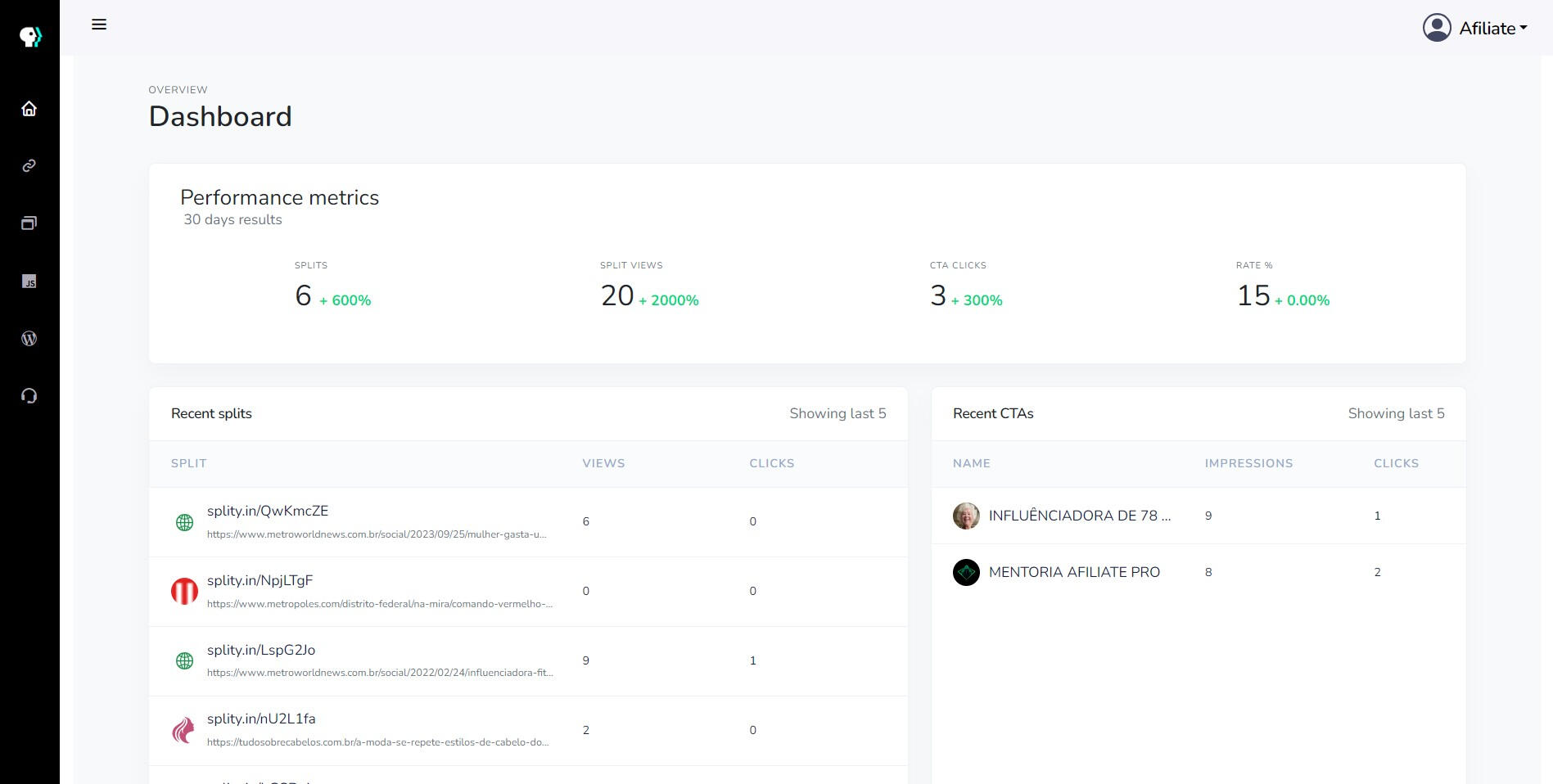Open the MENTORIA AFILIATE PRO CTA

pyautogui.click(x=1074, y=572)
